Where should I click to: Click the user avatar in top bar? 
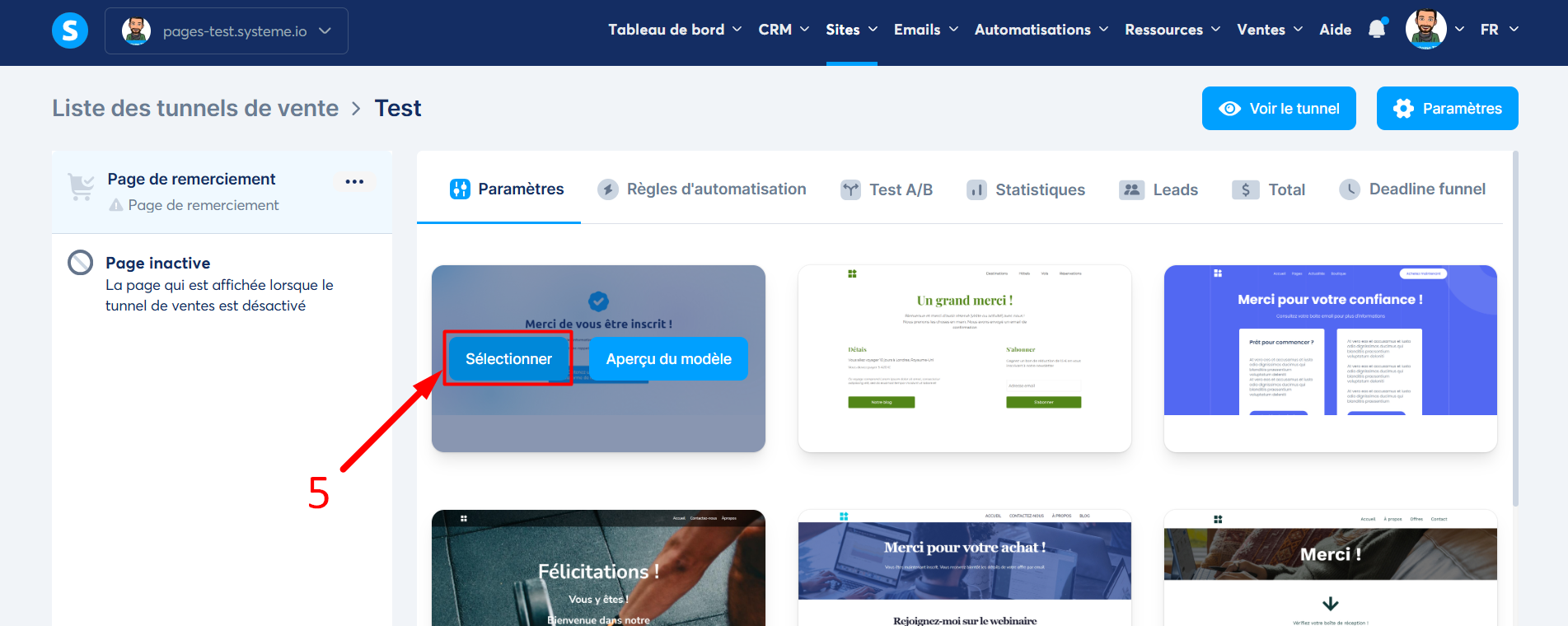tap(1425, 30)
